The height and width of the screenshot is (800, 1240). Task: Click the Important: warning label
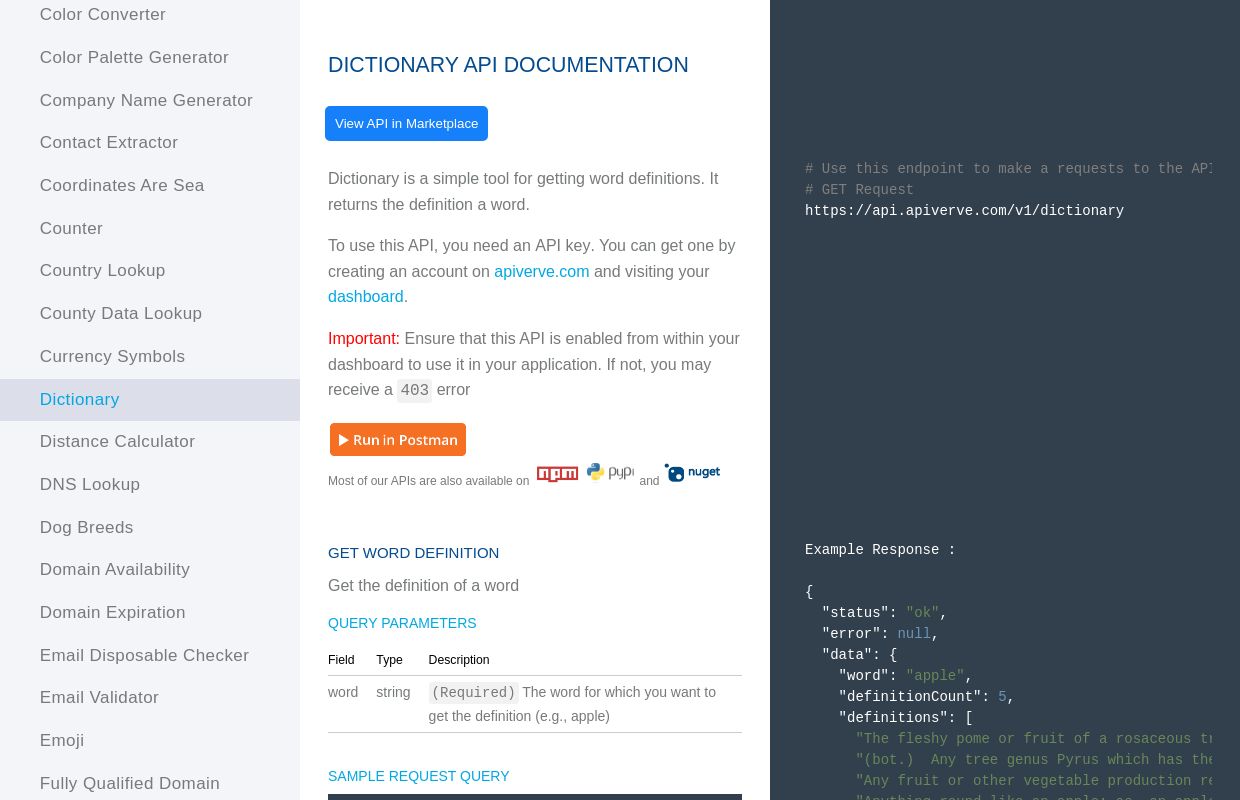(364, 339)
